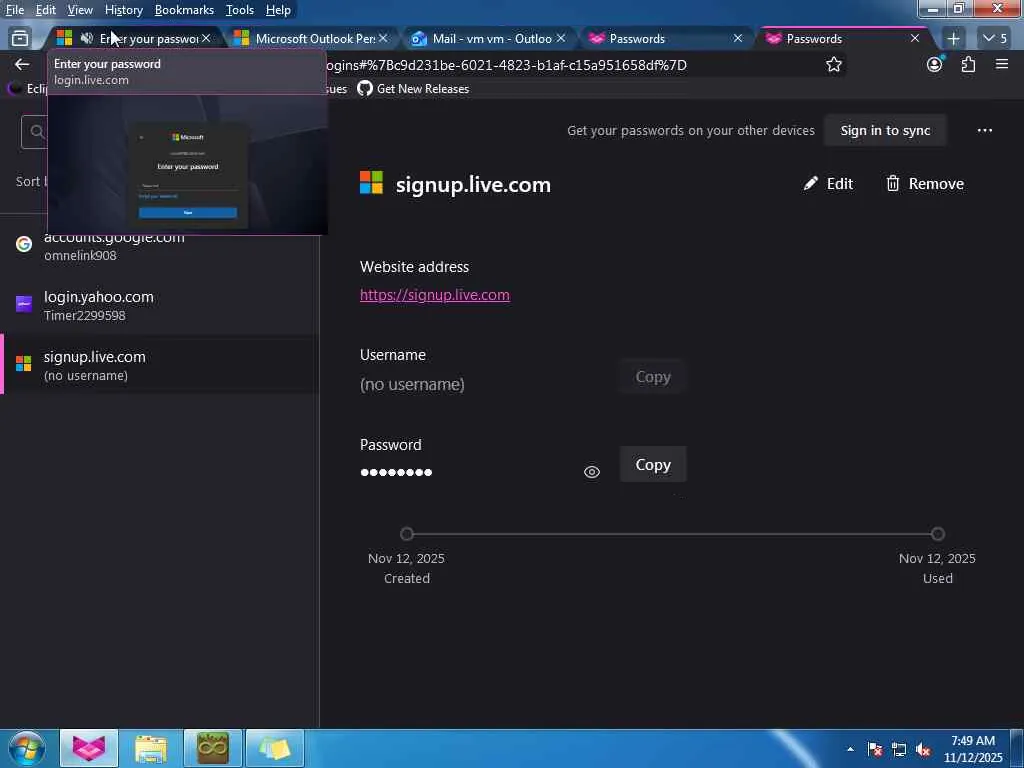Show hidden system tray icons

pyautogui.click(x=850, y=749)
